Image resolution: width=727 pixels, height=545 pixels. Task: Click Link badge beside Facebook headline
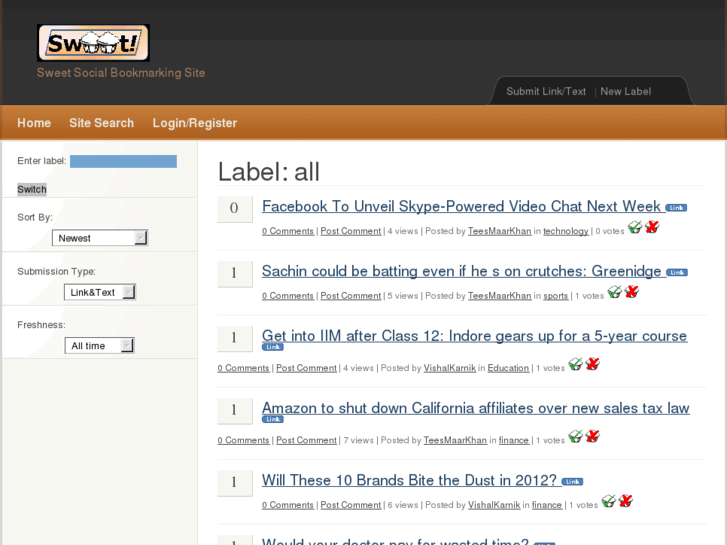(676, 208)
